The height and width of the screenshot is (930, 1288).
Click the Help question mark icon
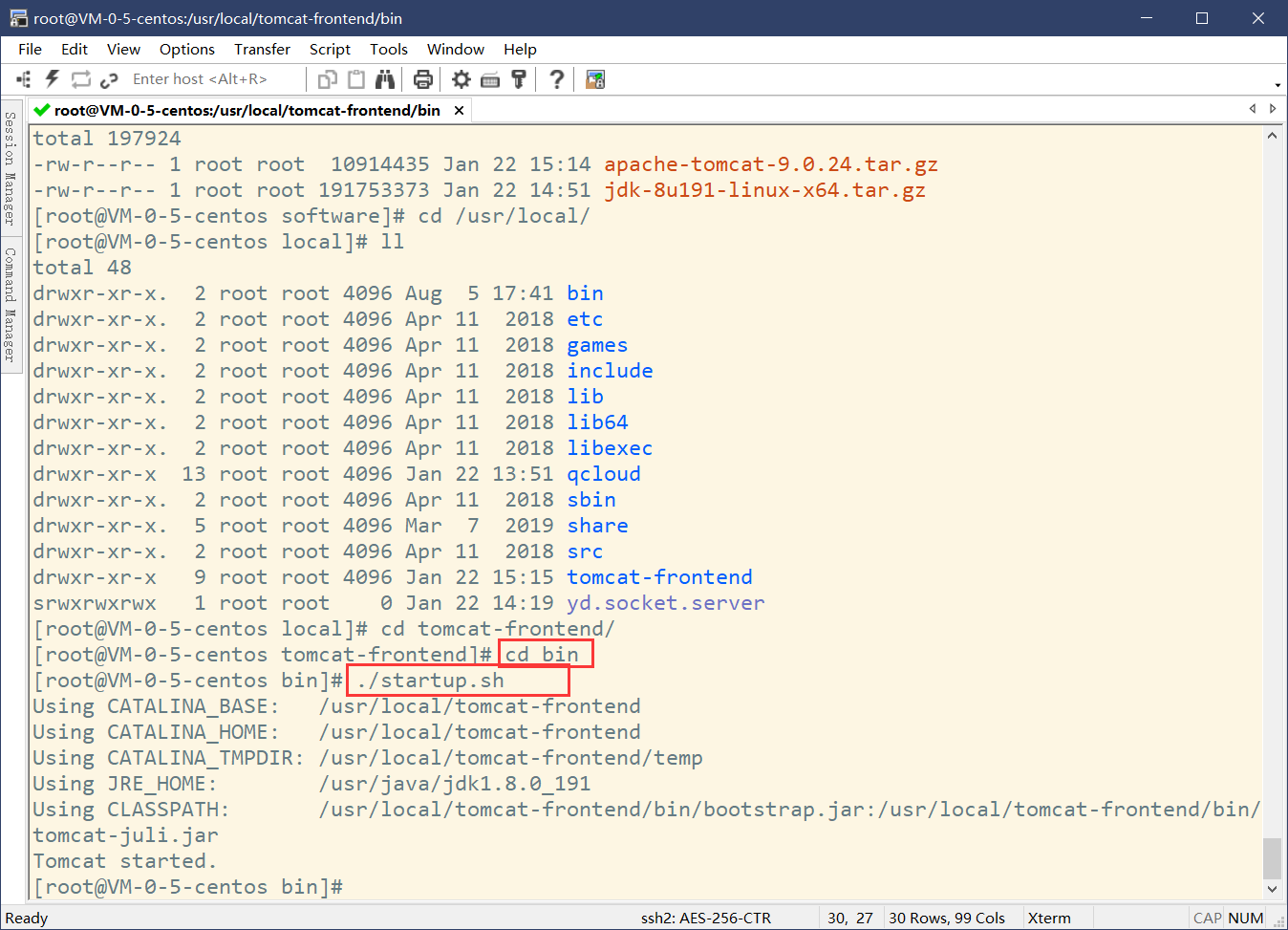[556, 79]
